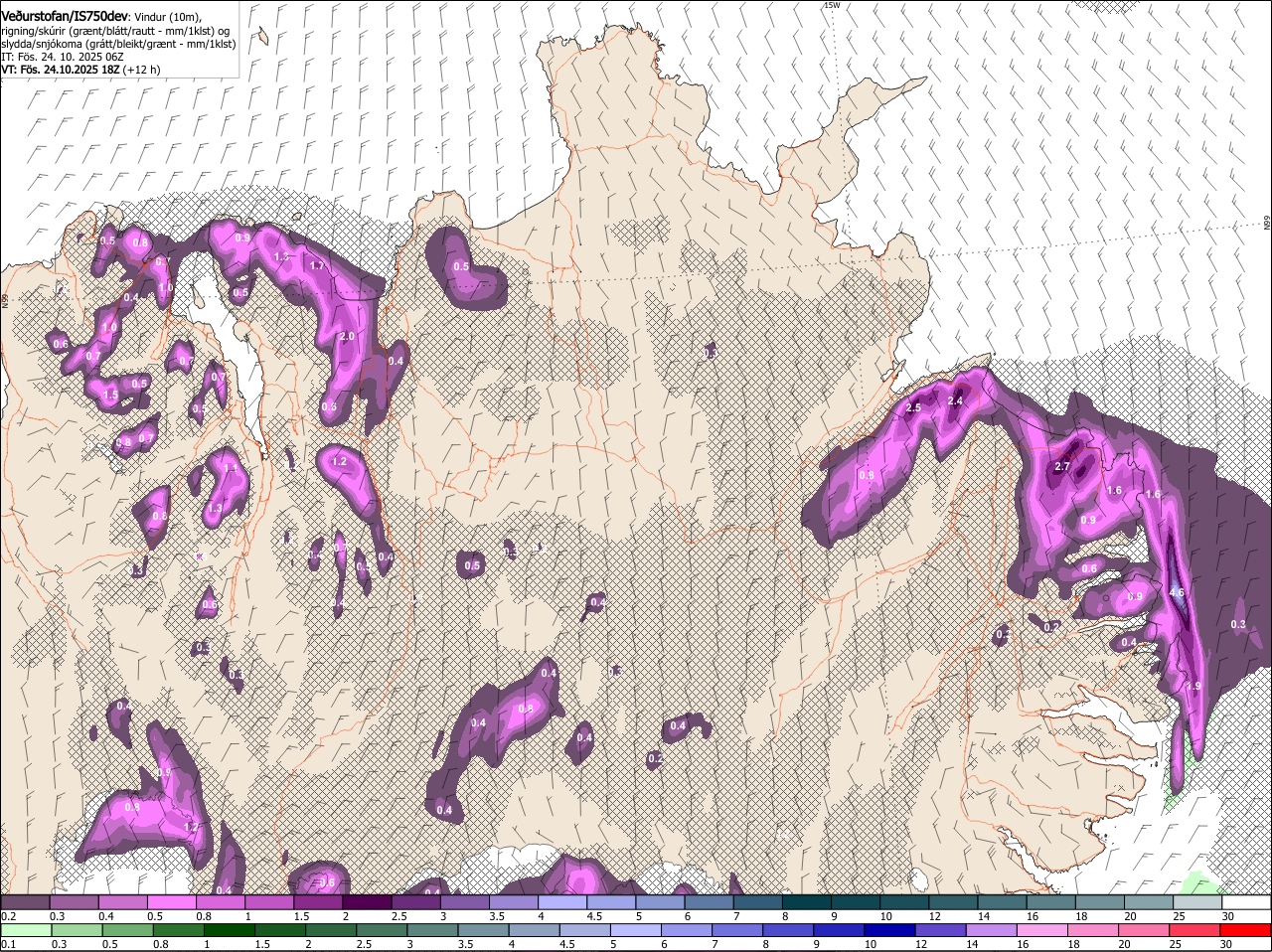Viewport: 1272px width, 952px height.
Task: Click the 1.9 value near the southeast tip
Action: click(1194, 686)
